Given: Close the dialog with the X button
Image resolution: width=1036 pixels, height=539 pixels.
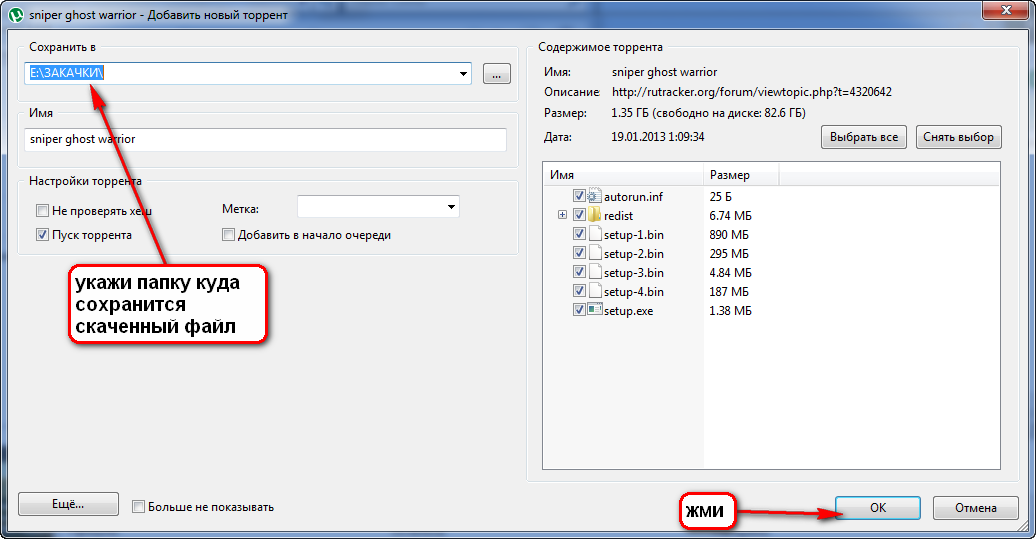Looking at the screenshot, I should 1007,10.
